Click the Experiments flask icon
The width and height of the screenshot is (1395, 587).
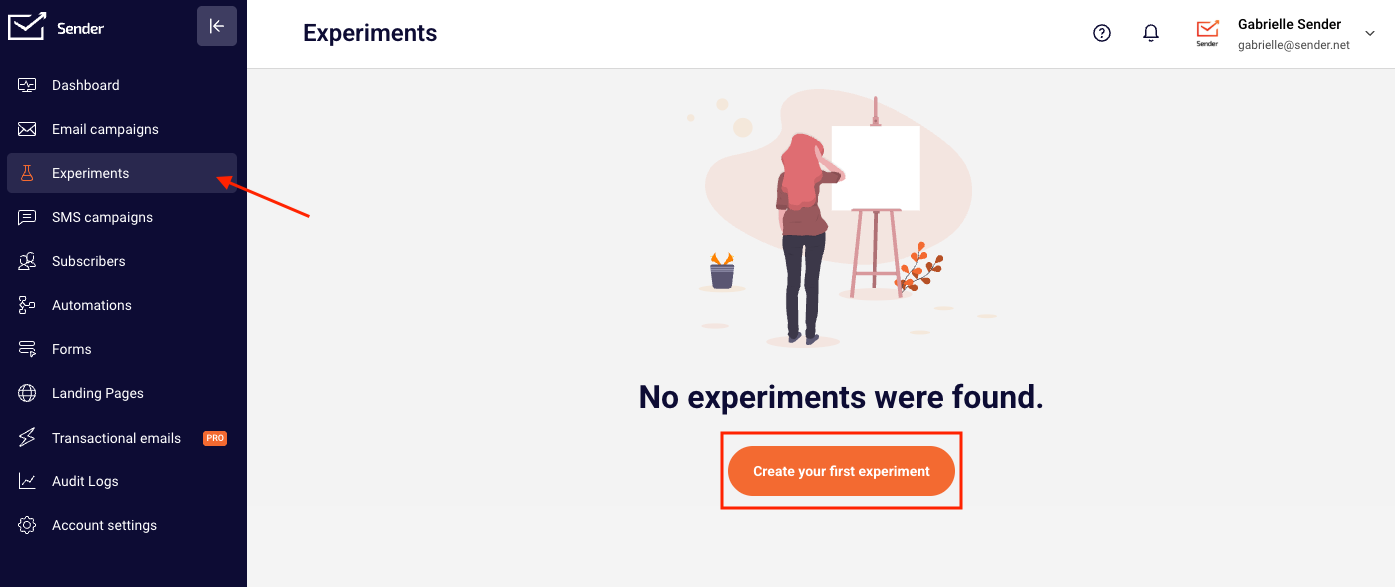tap(27, 173)
